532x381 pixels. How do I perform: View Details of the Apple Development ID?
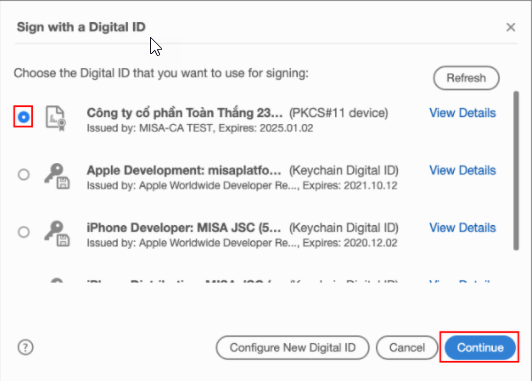462,170
